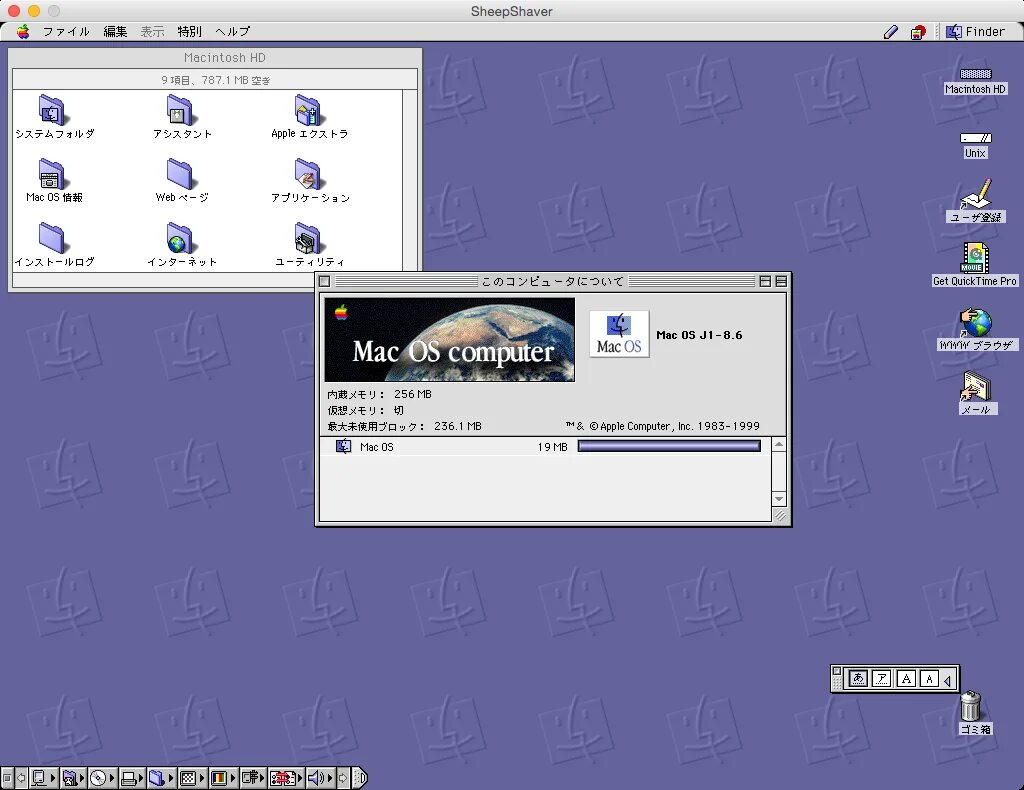Viewport: 1024px width, 790px height.
Task: Open the 編集 menu
Action: pos(115,31)
